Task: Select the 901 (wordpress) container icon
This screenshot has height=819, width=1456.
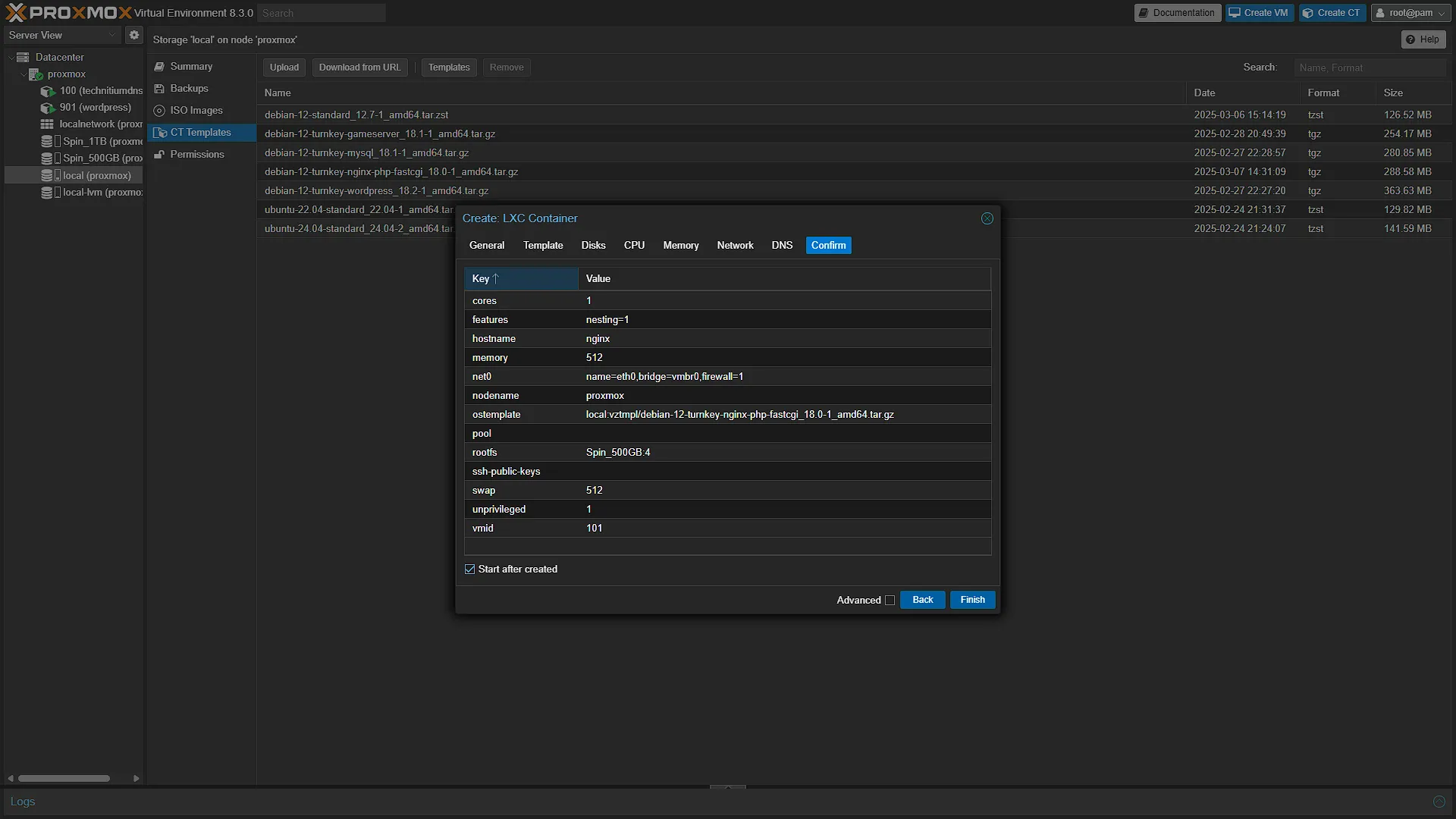Action: 48,108
